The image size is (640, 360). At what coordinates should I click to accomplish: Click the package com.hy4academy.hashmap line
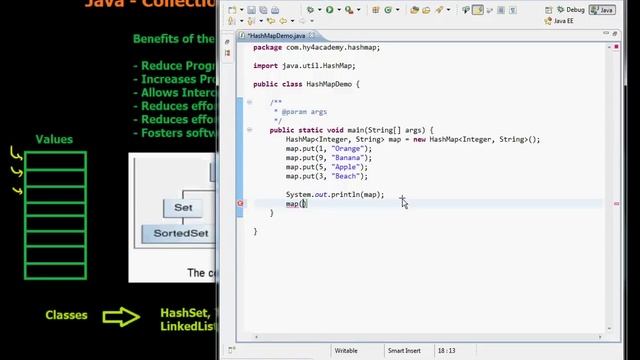(x=316, y=47)
